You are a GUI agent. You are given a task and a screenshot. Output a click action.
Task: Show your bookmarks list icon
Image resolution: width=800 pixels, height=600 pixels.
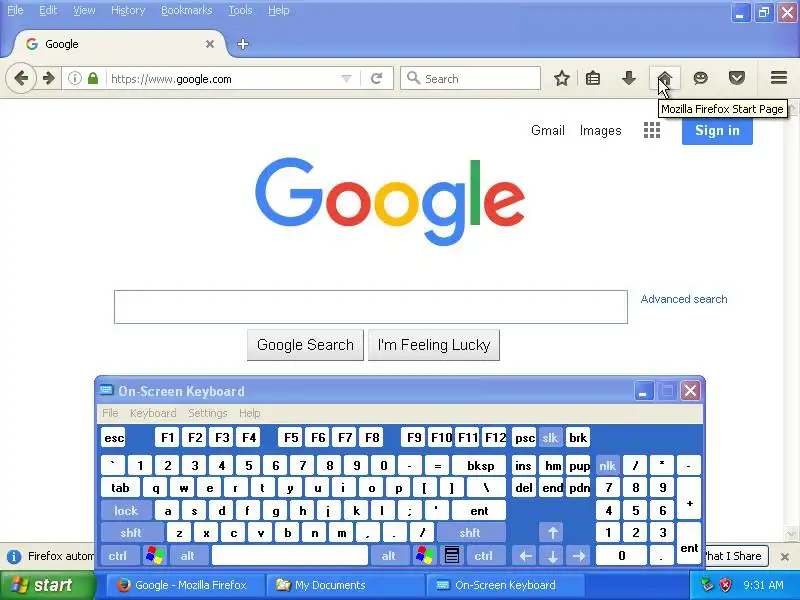click(x=593, y=79)
